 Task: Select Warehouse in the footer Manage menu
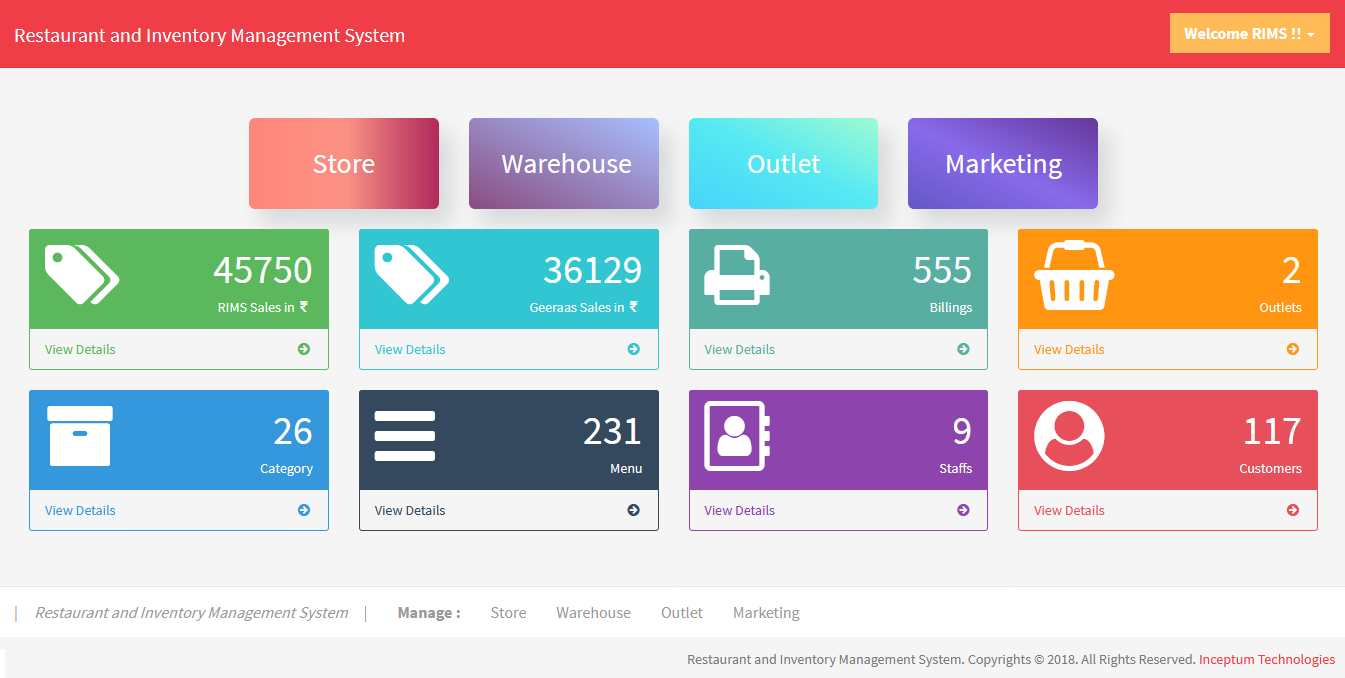point(593,613)
